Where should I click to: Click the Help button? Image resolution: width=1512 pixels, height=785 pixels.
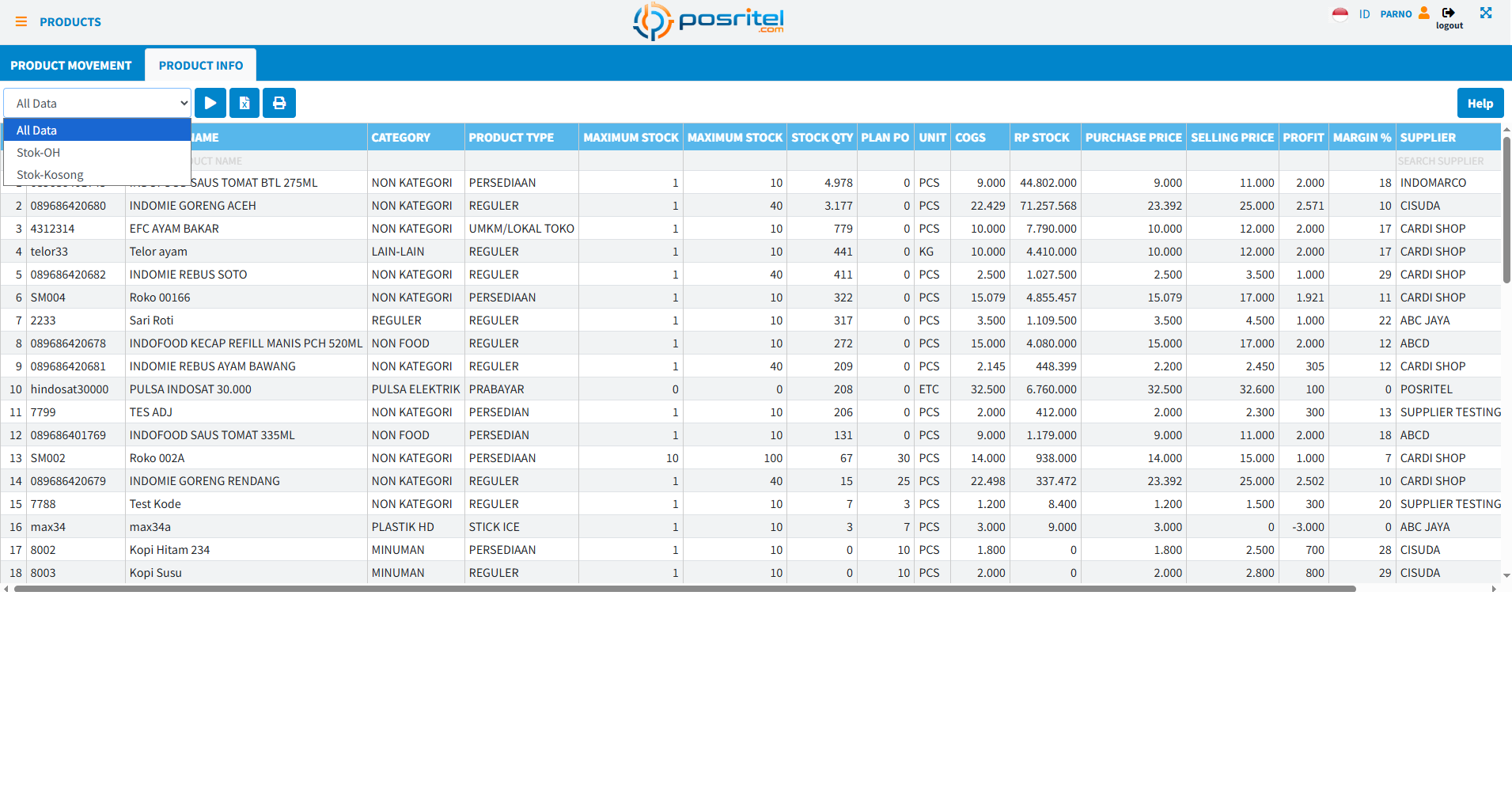[1480, 103]
